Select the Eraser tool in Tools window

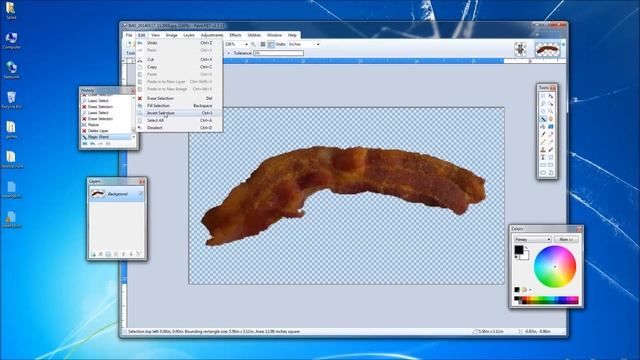(x=551, y=133)
